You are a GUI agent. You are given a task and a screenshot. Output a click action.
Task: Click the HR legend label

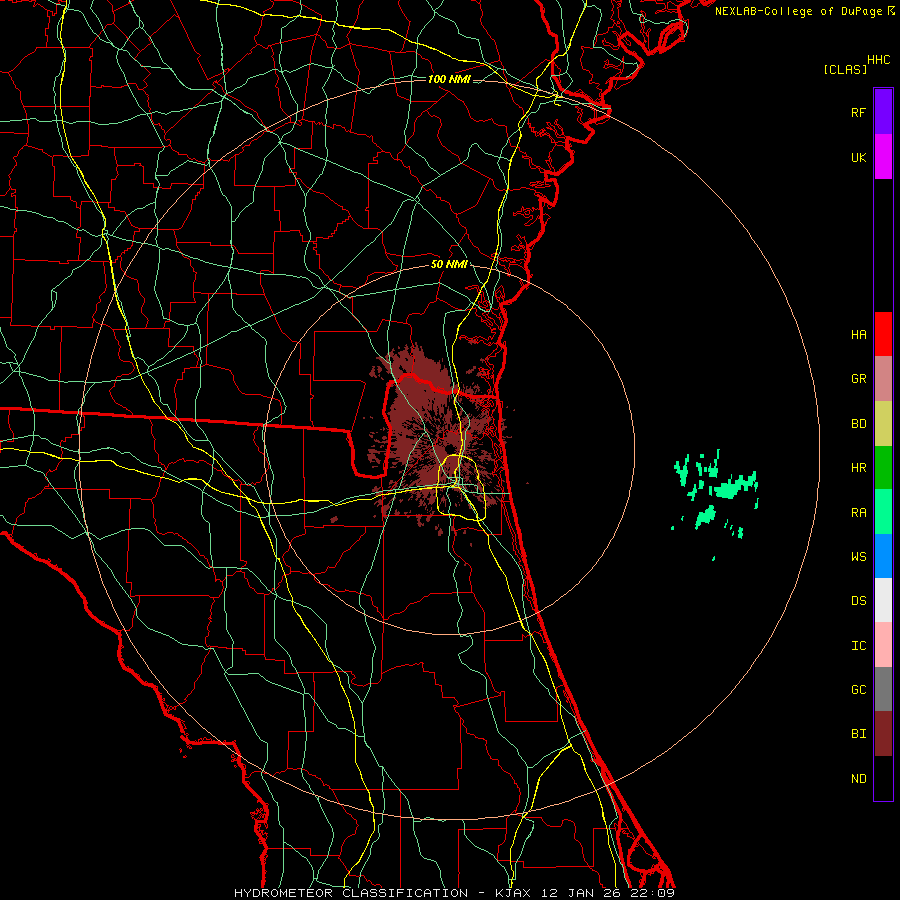[858, 468]
